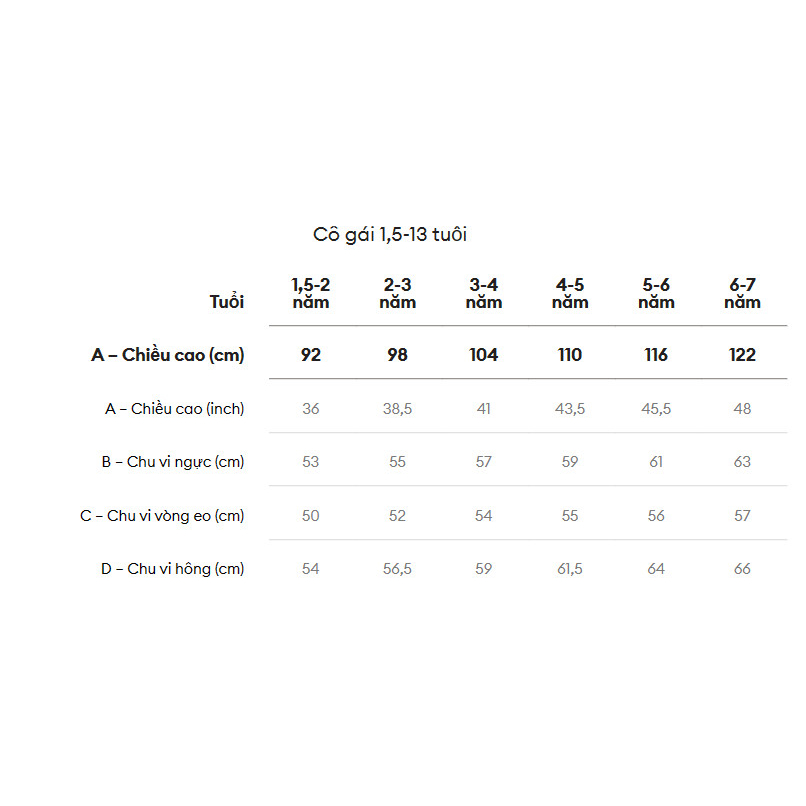Click the "A – Chiều cao (cm)" row label

tap(168, 355)
